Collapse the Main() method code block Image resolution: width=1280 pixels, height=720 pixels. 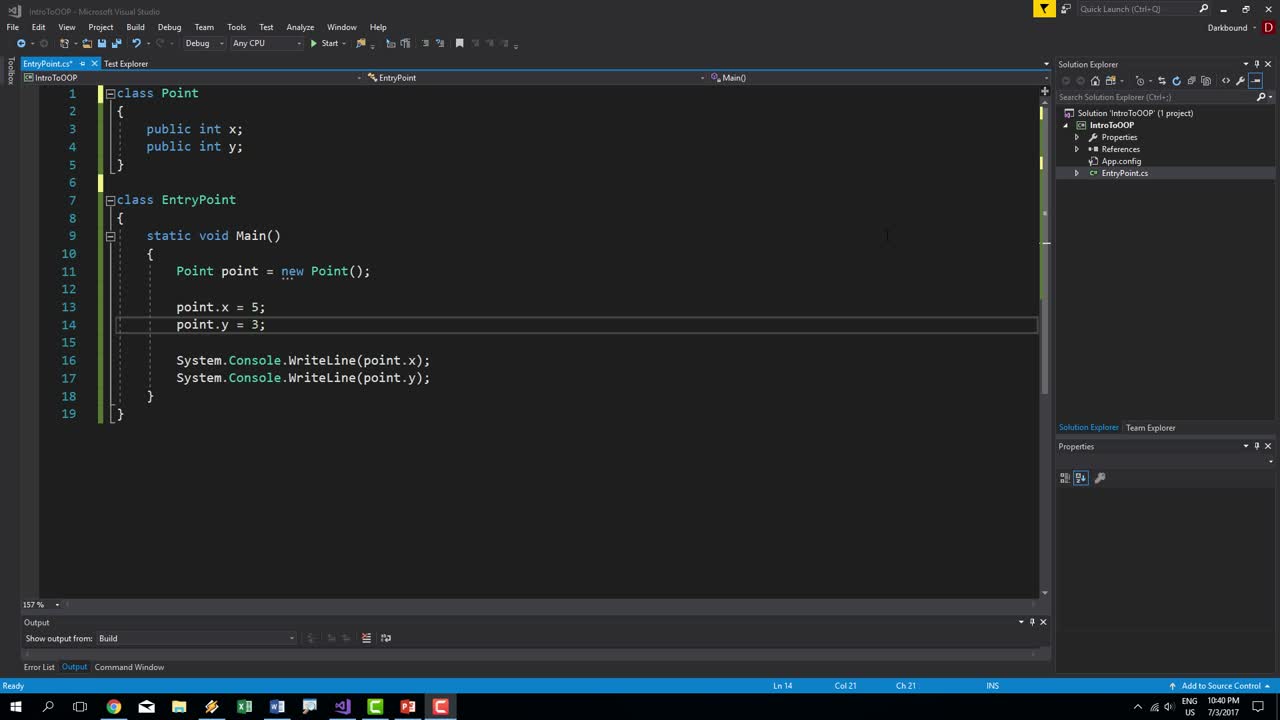(111, 236)
